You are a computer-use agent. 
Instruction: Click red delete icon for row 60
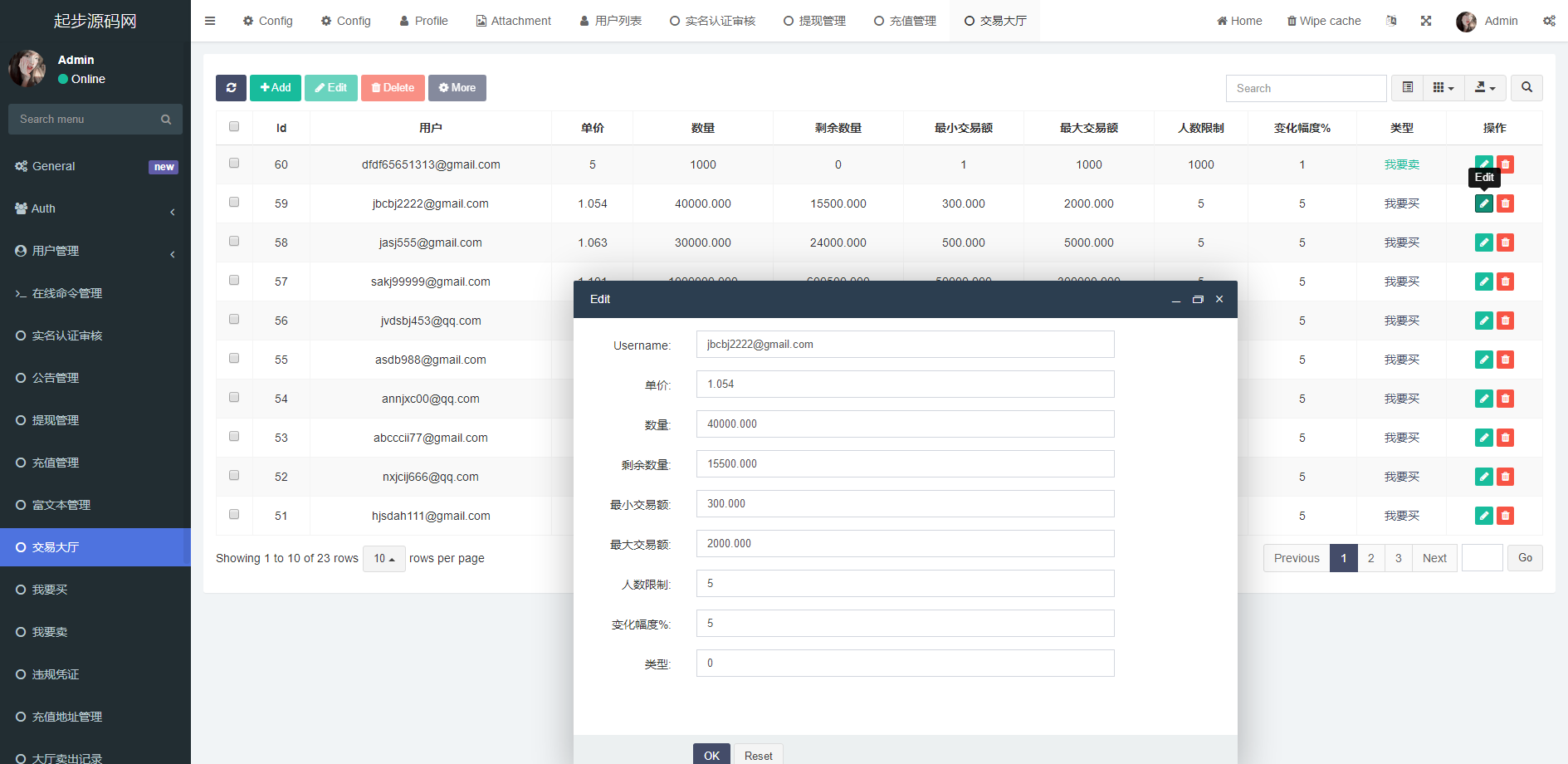point(1505,164)
